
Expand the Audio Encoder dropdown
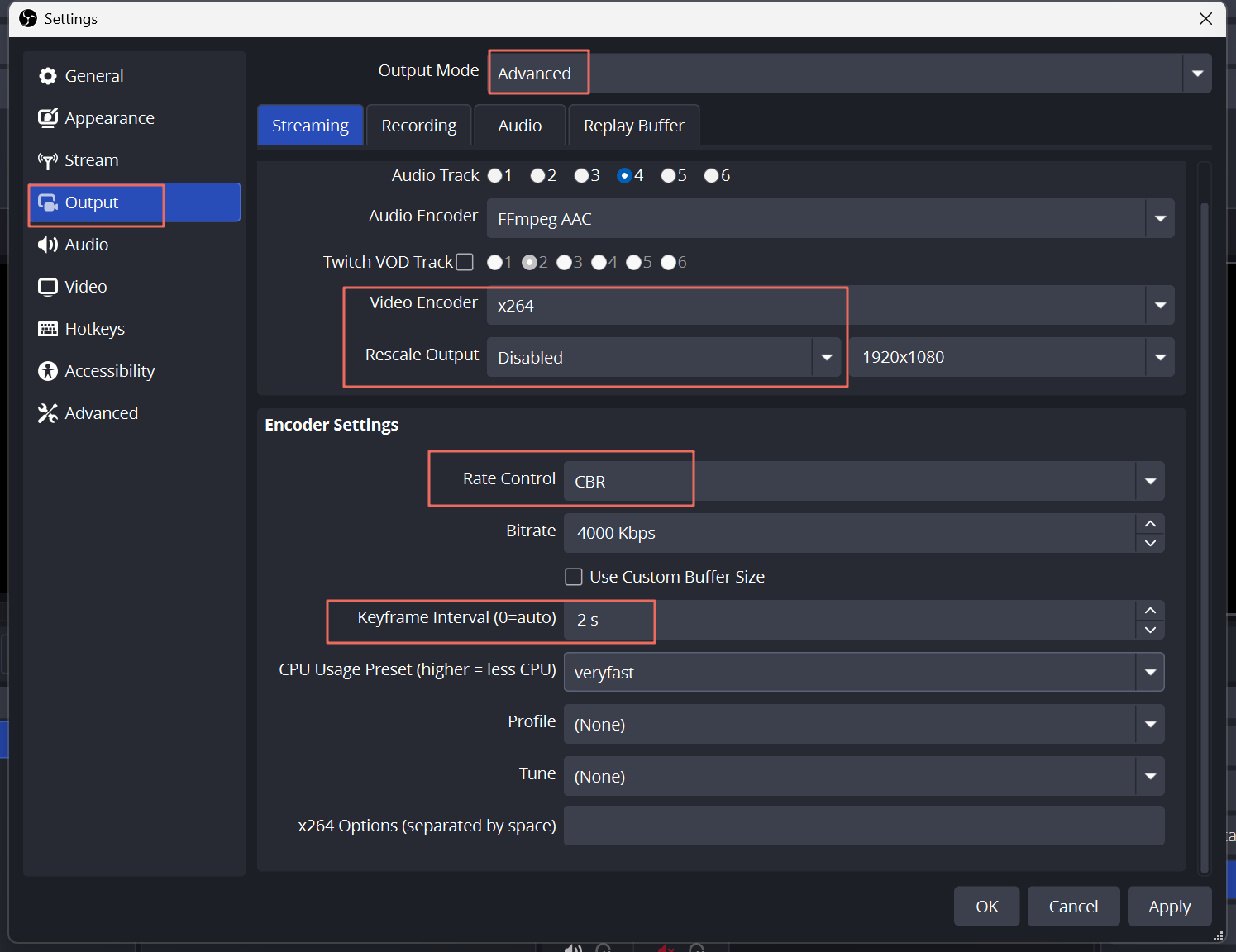(831, 218)
